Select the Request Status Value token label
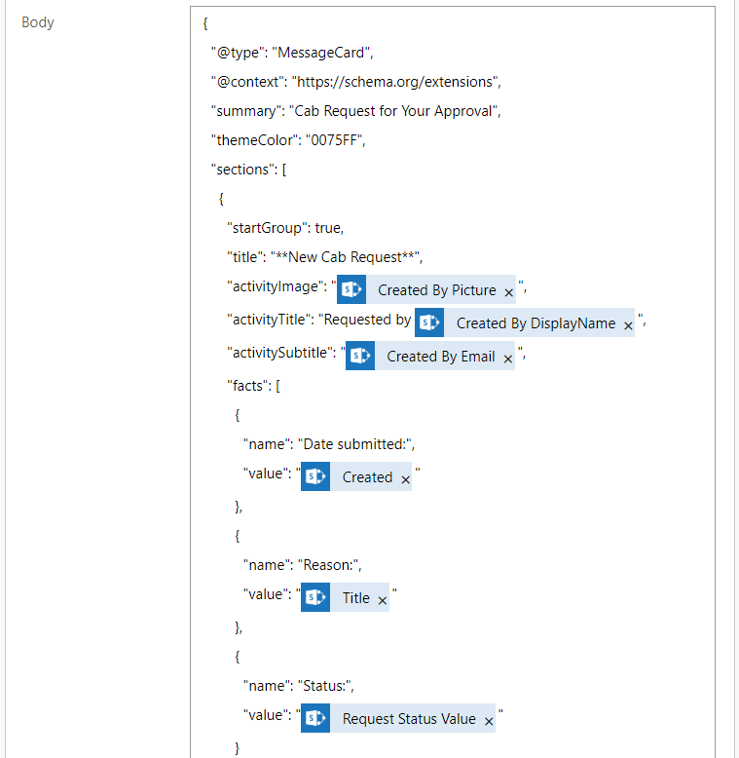This screenshot has width=739, height=758. click(x=409, y=719)
